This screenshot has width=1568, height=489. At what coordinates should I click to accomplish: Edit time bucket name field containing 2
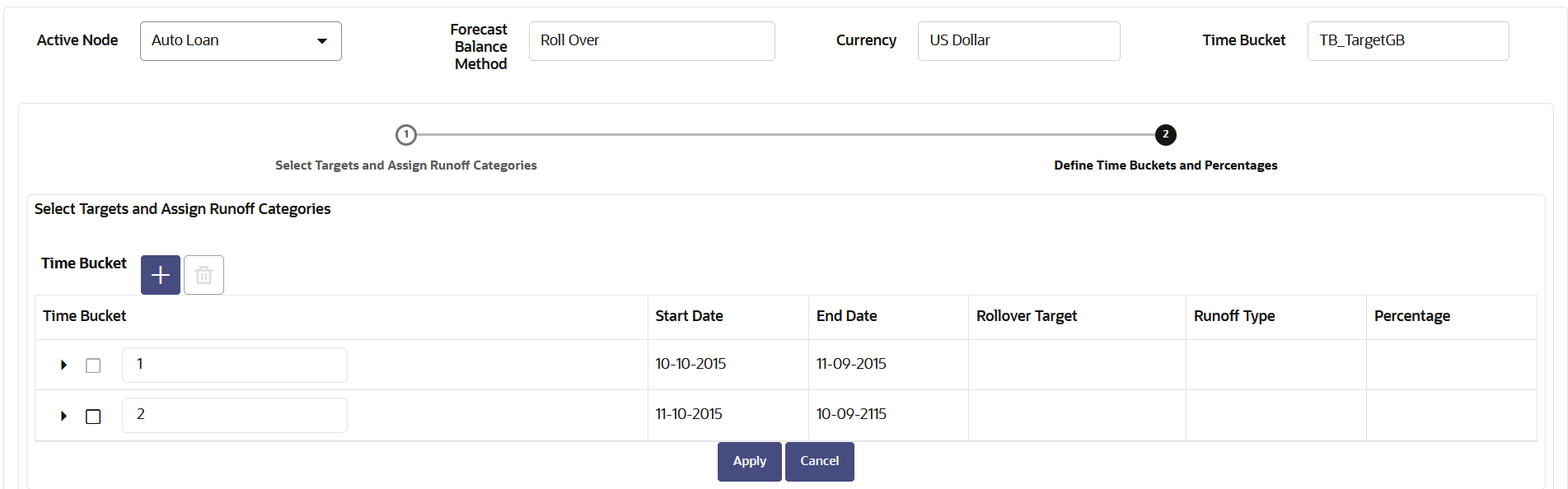[235, 415]
